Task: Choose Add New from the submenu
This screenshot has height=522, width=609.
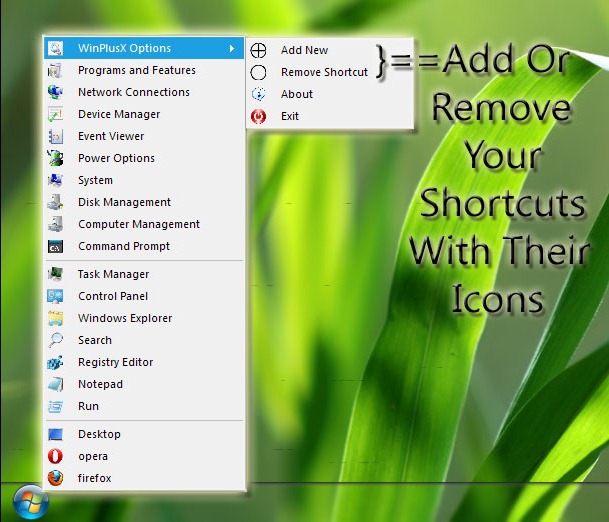Action: coord(304,50)
